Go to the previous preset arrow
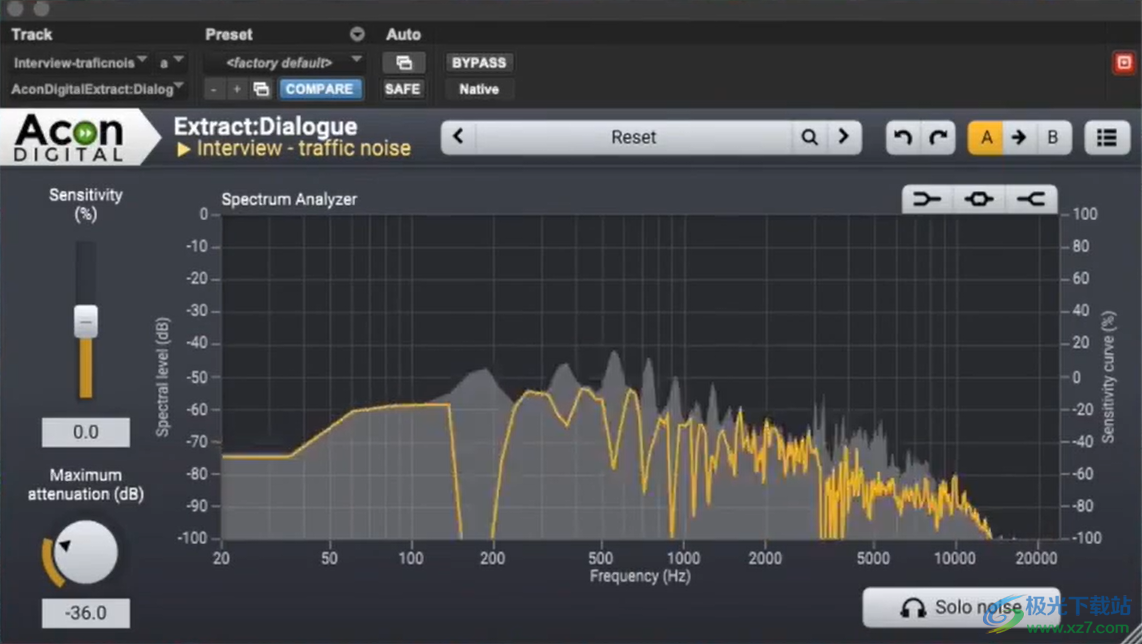1142x644 pixels. click(459, 138)
